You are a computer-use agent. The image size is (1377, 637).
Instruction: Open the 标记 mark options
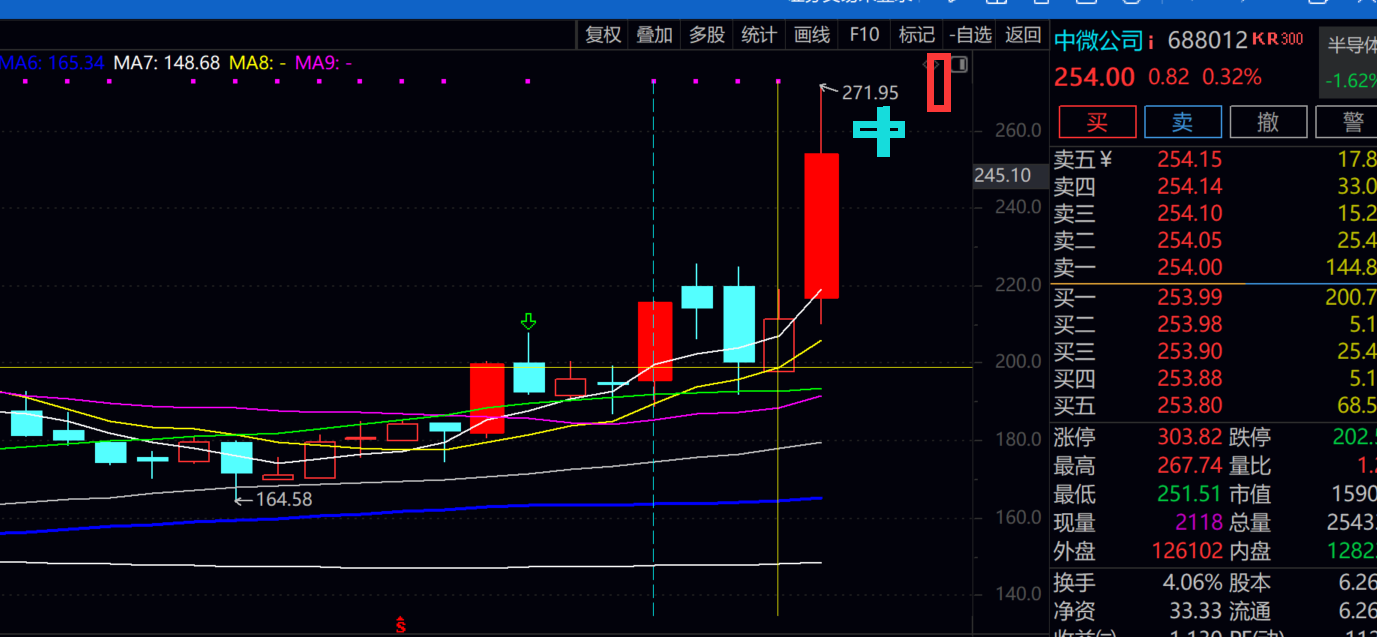917,35
